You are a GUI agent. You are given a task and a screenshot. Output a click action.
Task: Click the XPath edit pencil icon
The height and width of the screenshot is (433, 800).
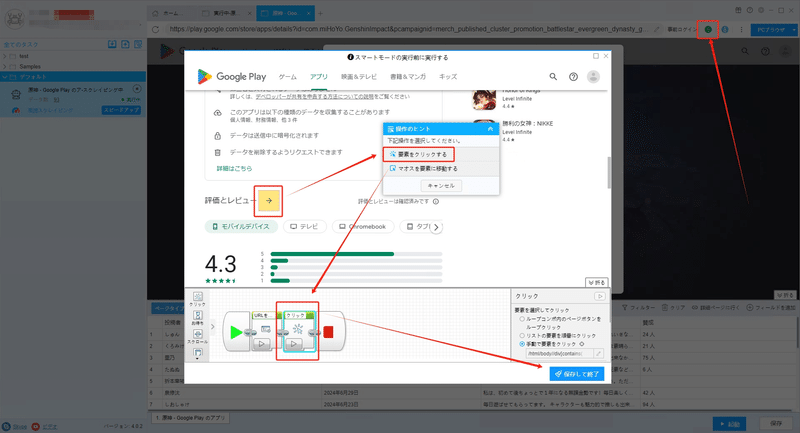[598, 353]
